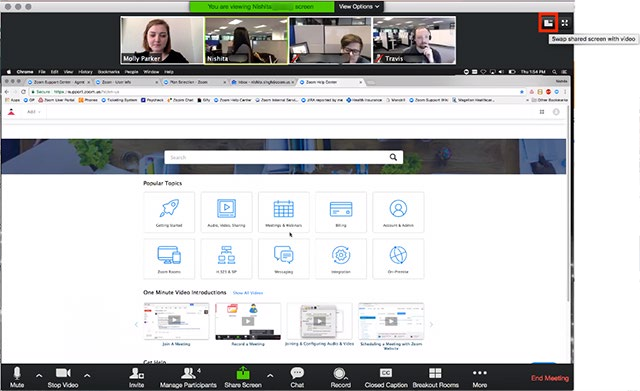Open the Invite participants icon

136,377
